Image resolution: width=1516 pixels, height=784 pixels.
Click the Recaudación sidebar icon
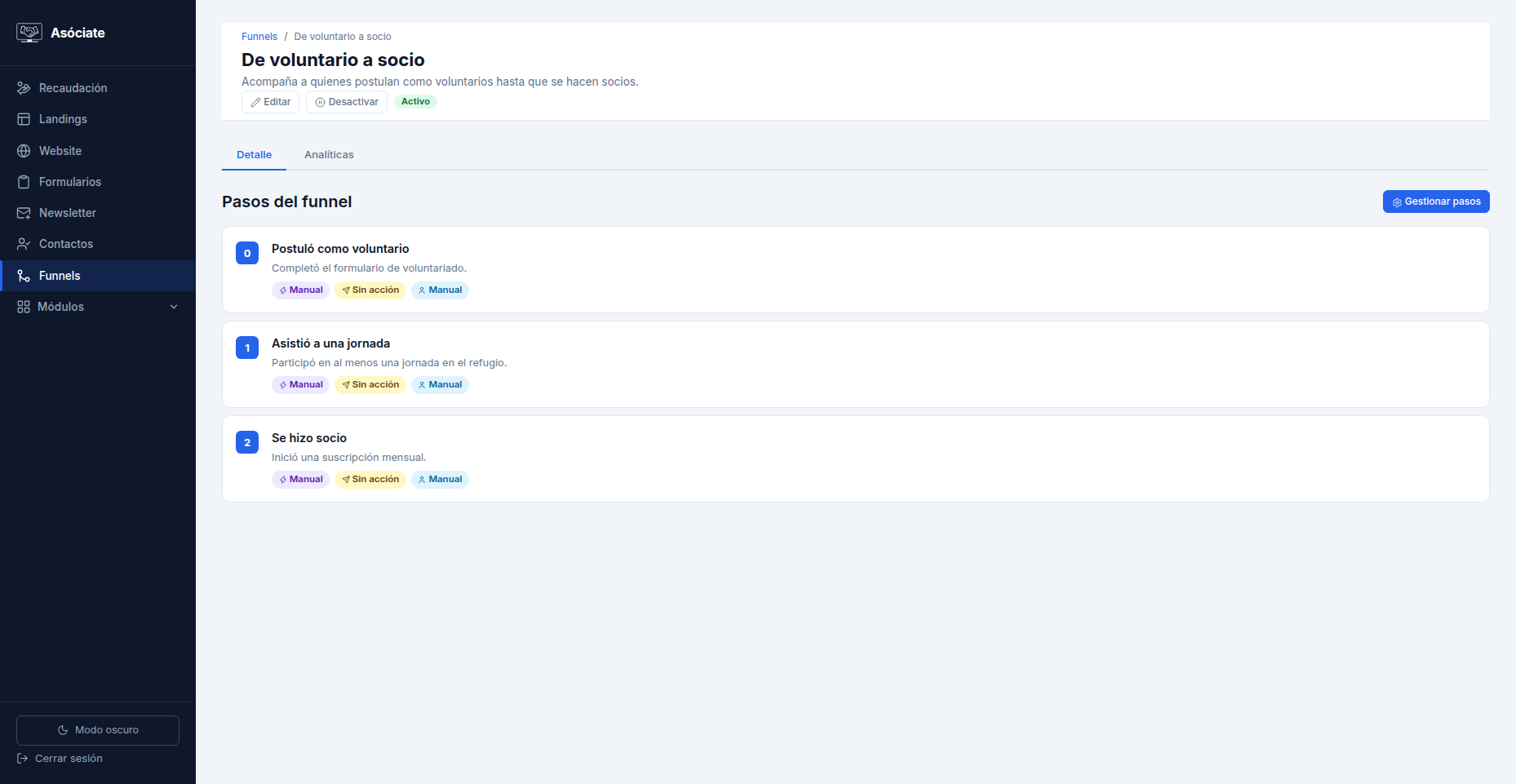(x=24, y=88)
